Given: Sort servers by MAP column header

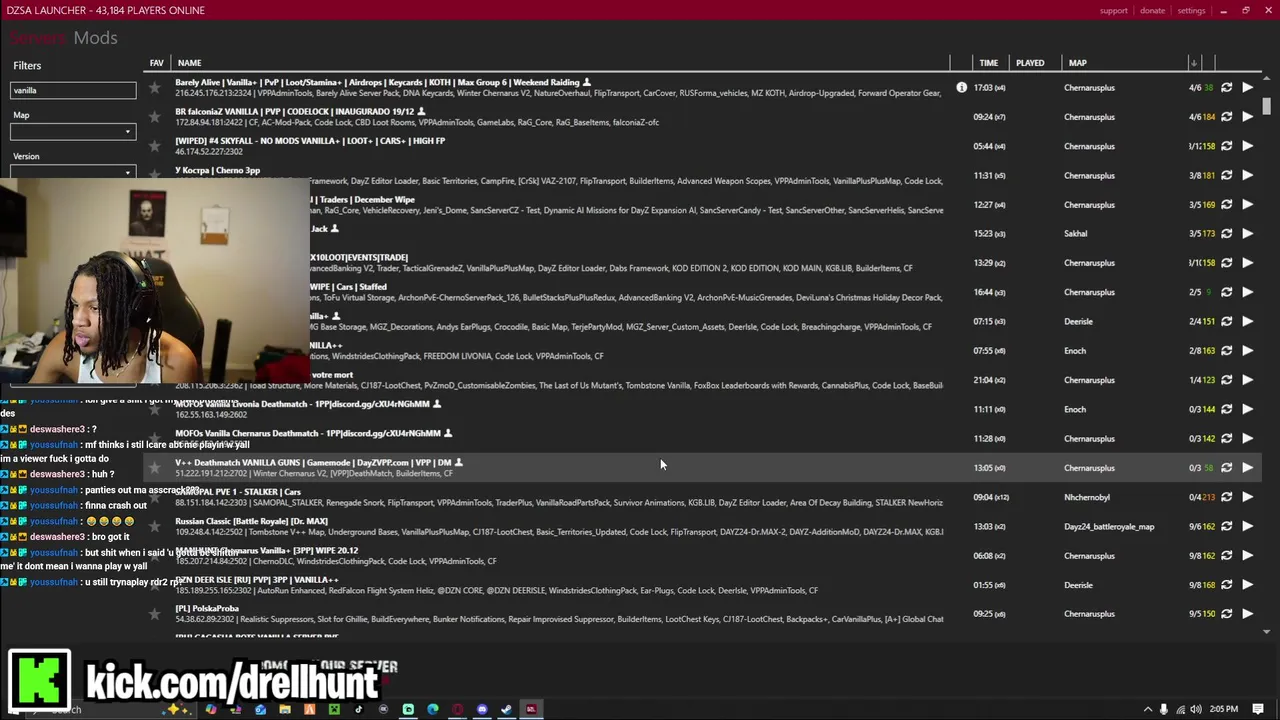Looking at the screenshot, I should point(1077,63).
